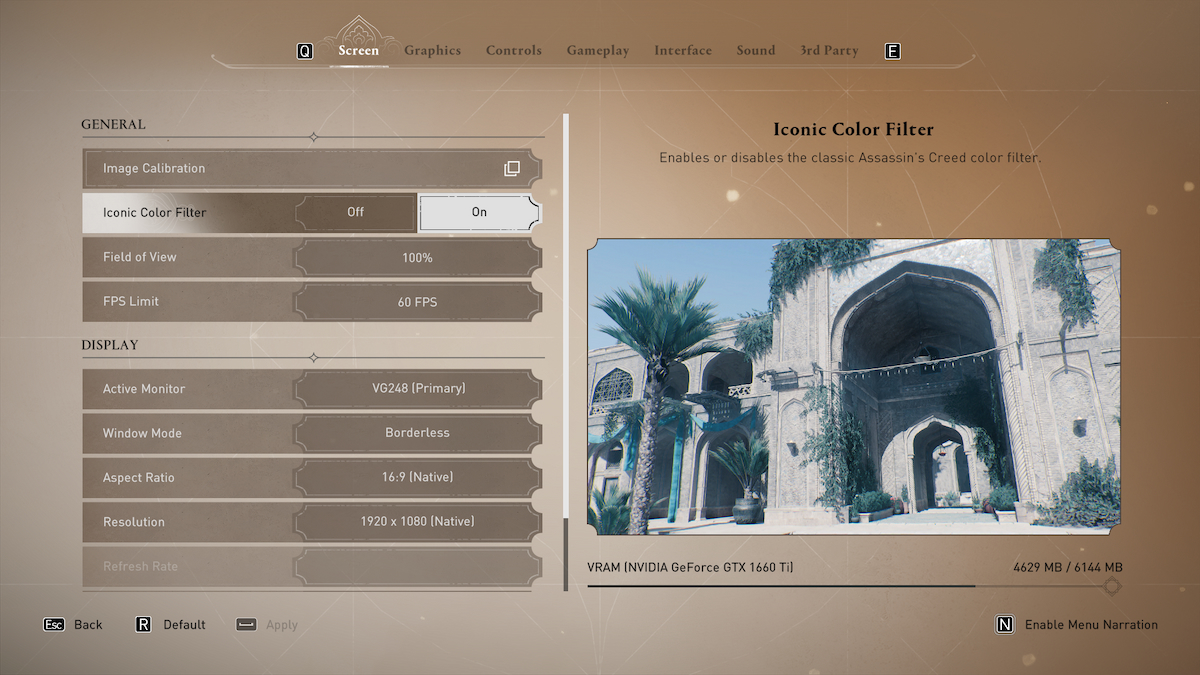
Task: Switch to the Graphics tab
Action: coord(432,51)
